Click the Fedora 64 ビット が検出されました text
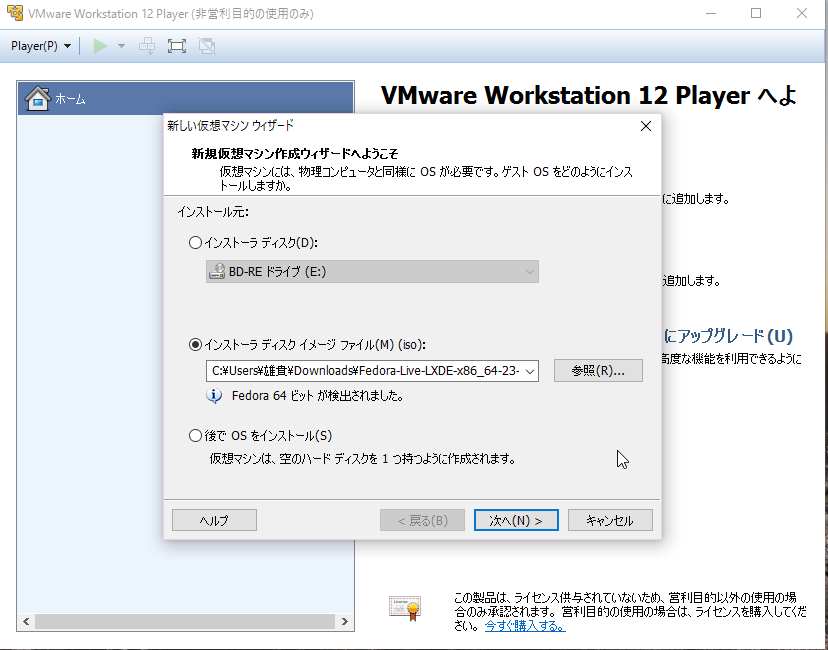The width and height of the screenshot is (828, 650). pos(317,395)
